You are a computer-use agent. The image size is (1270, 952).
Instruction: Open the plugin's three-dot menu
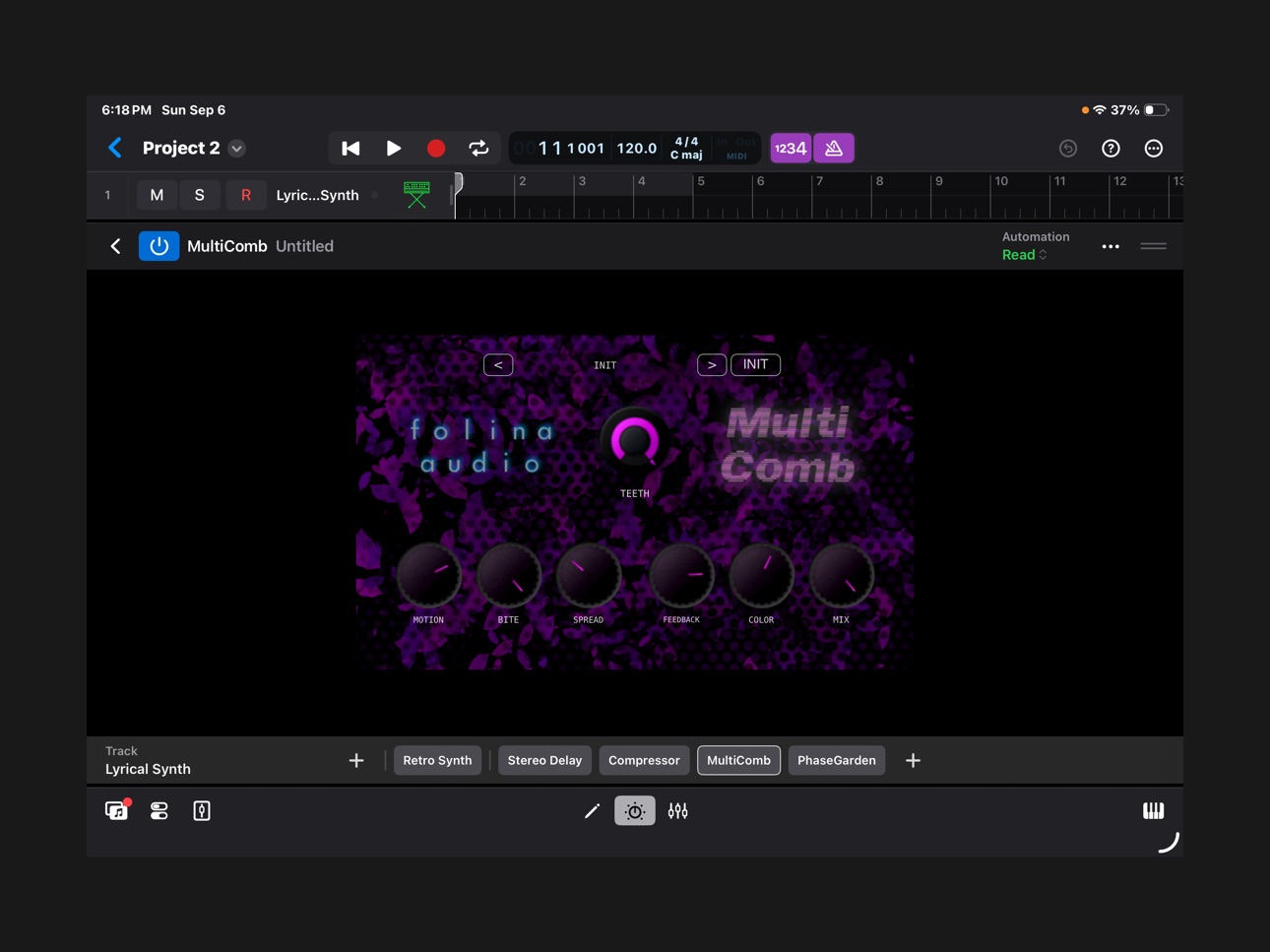(1111, 247)
